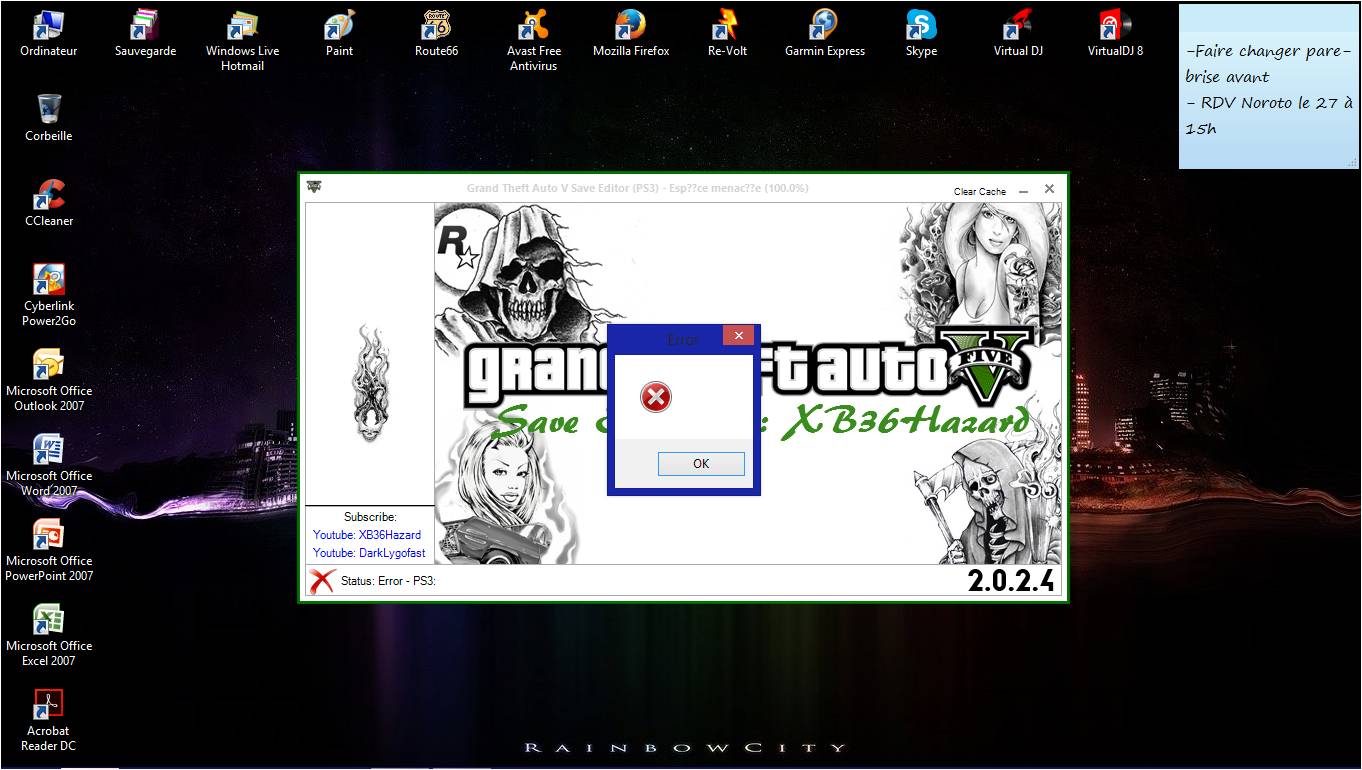This screenshot has height=770, width=1362.
Task: Click the CCleaner desktop shortcut
Action: [x=48, y=203]
